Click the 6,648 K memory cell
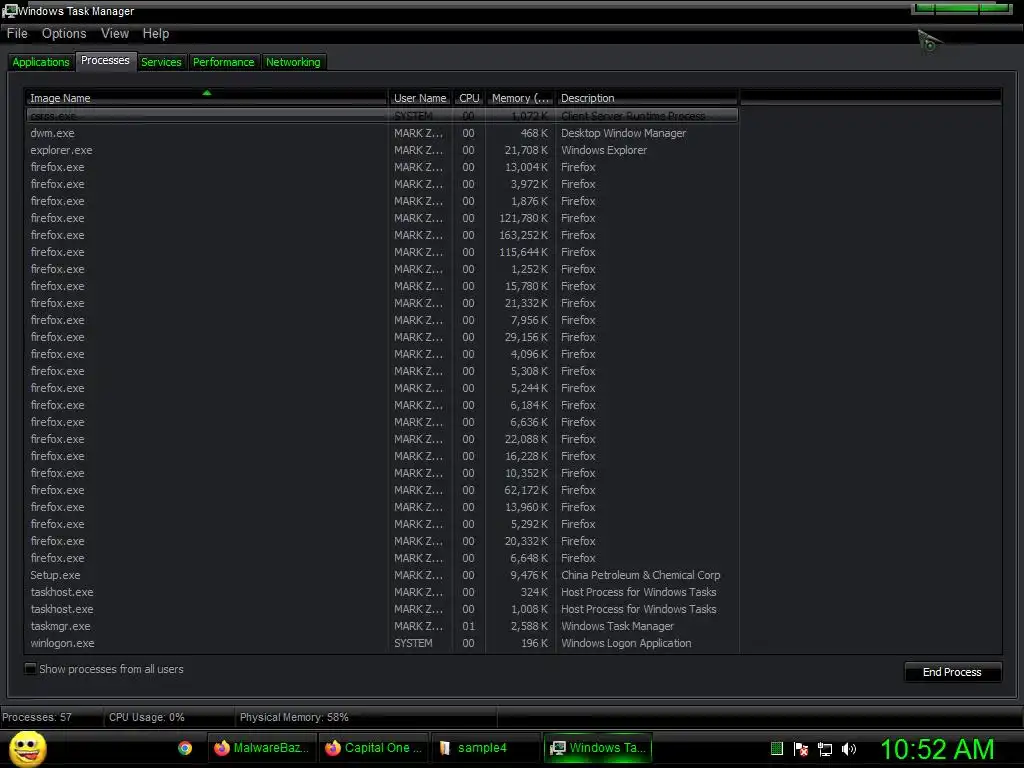1024x768 pixels. pos(529,558)
